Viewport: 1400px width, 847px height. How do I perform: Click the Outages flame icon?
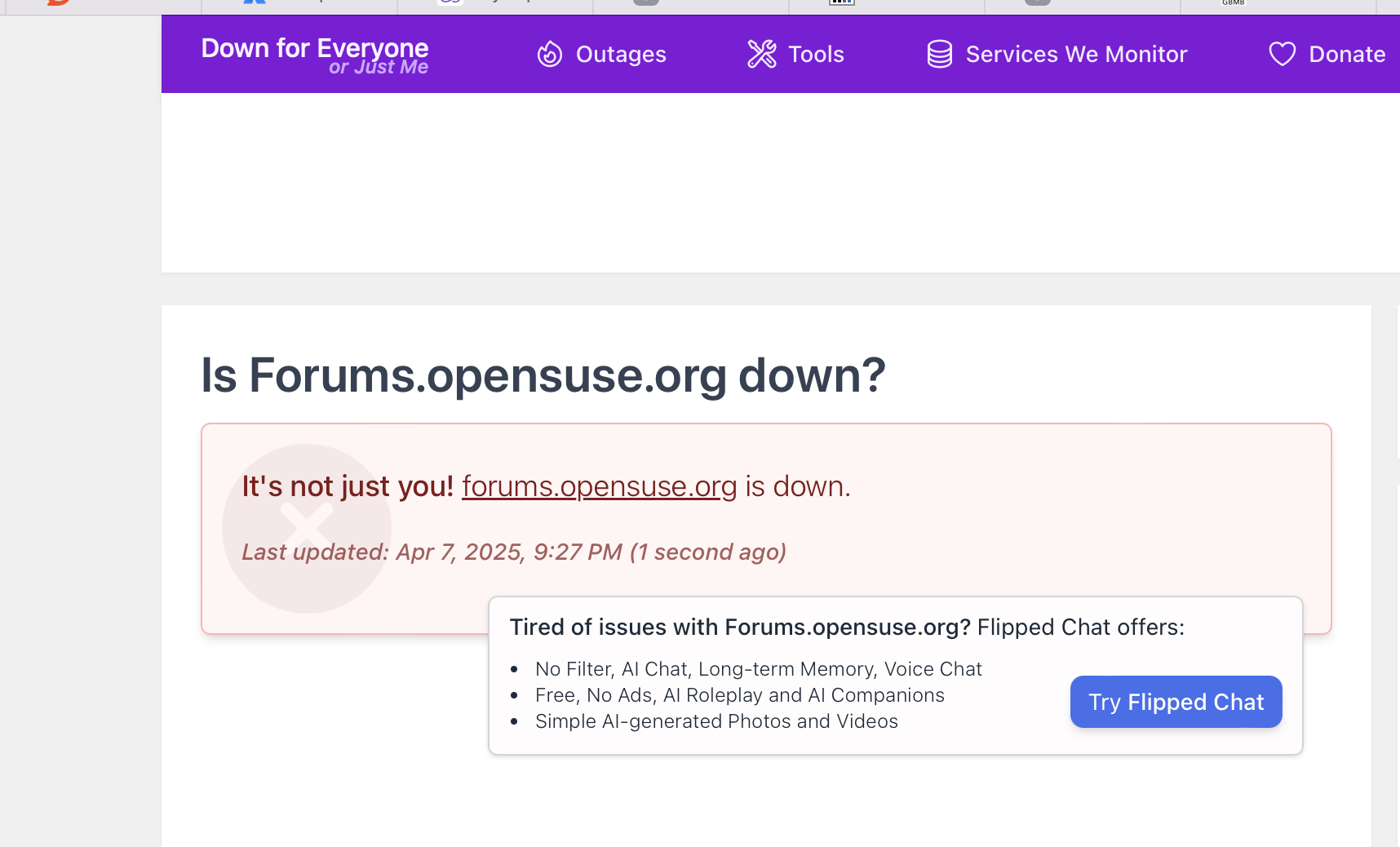tap(550, 54)
